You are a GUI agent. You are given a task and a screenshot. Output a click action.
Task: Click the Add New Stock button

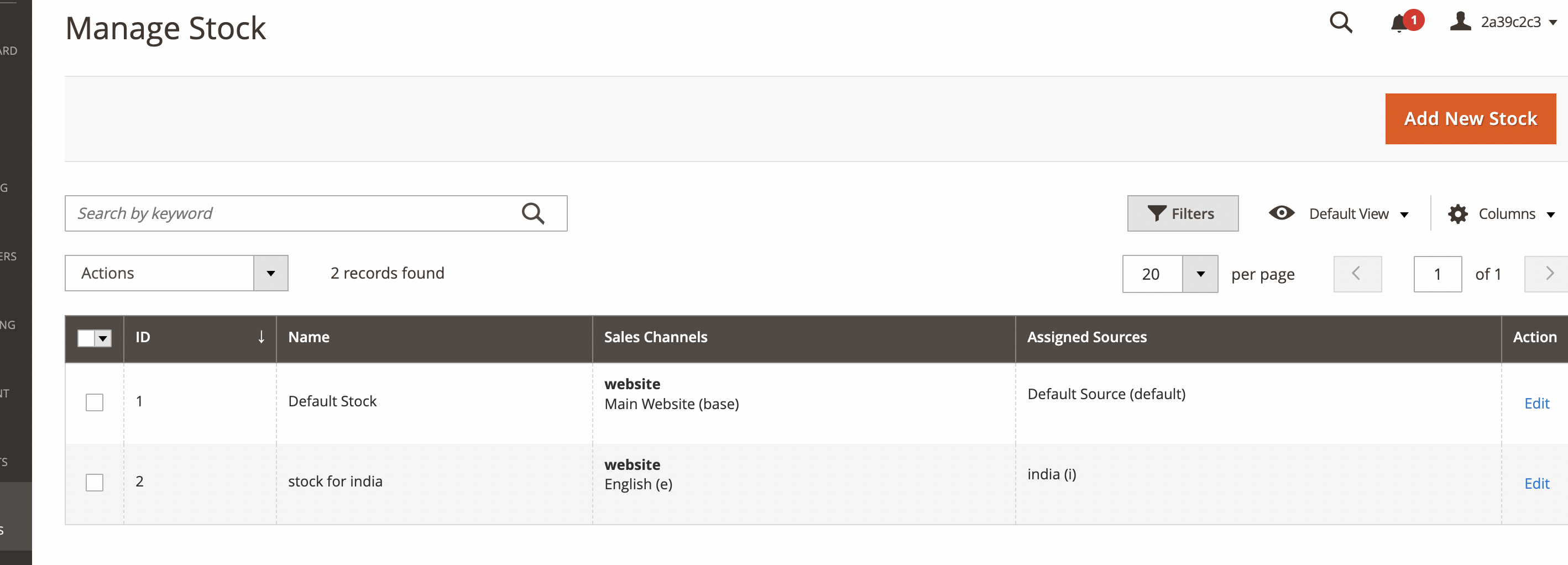(x=1470, y=118)
